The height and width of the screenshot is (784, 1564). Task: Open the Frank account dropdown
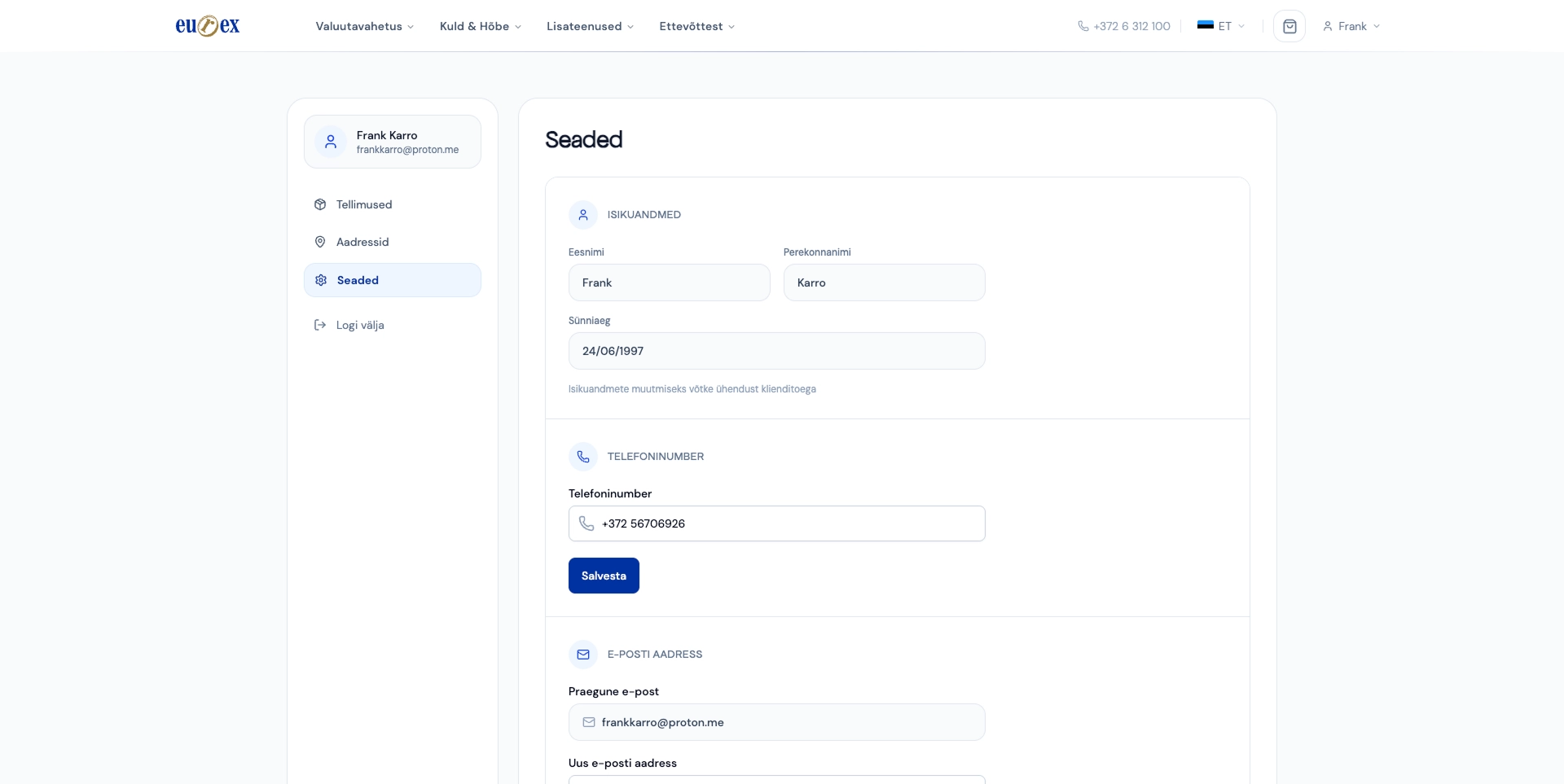[1351, 26]
